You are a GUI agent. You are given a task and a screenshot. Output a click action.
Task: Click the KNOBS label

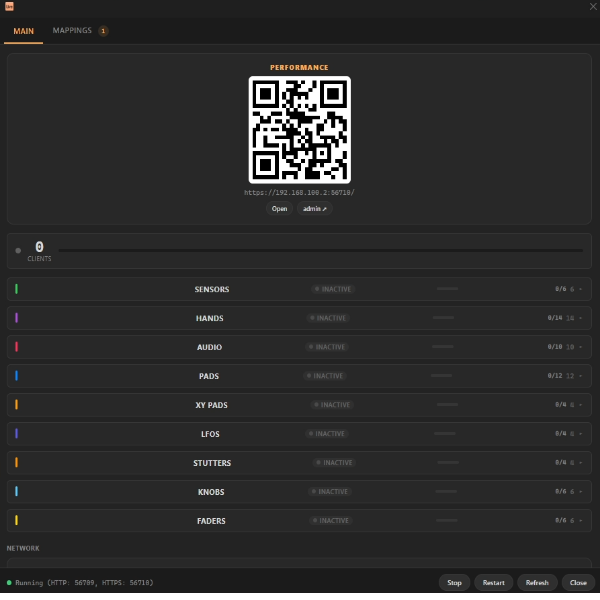[211, 492]
